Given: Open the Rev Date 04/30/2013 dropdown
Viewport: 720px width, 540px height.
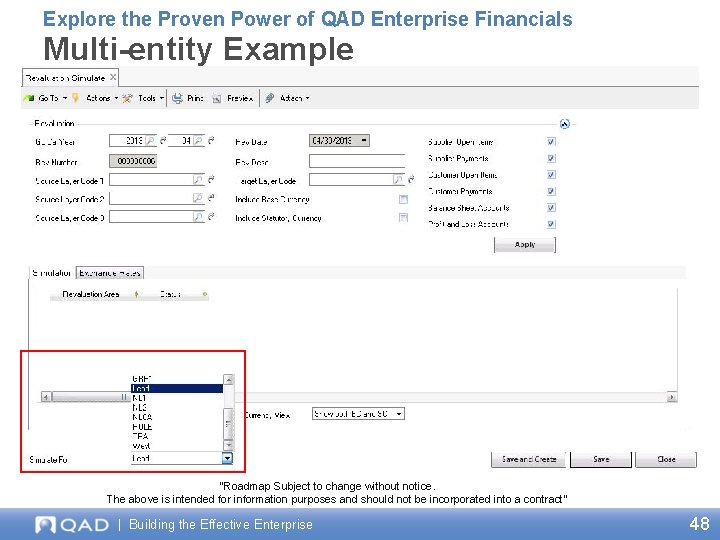Looking at the screenshot, I should (364, 140).
